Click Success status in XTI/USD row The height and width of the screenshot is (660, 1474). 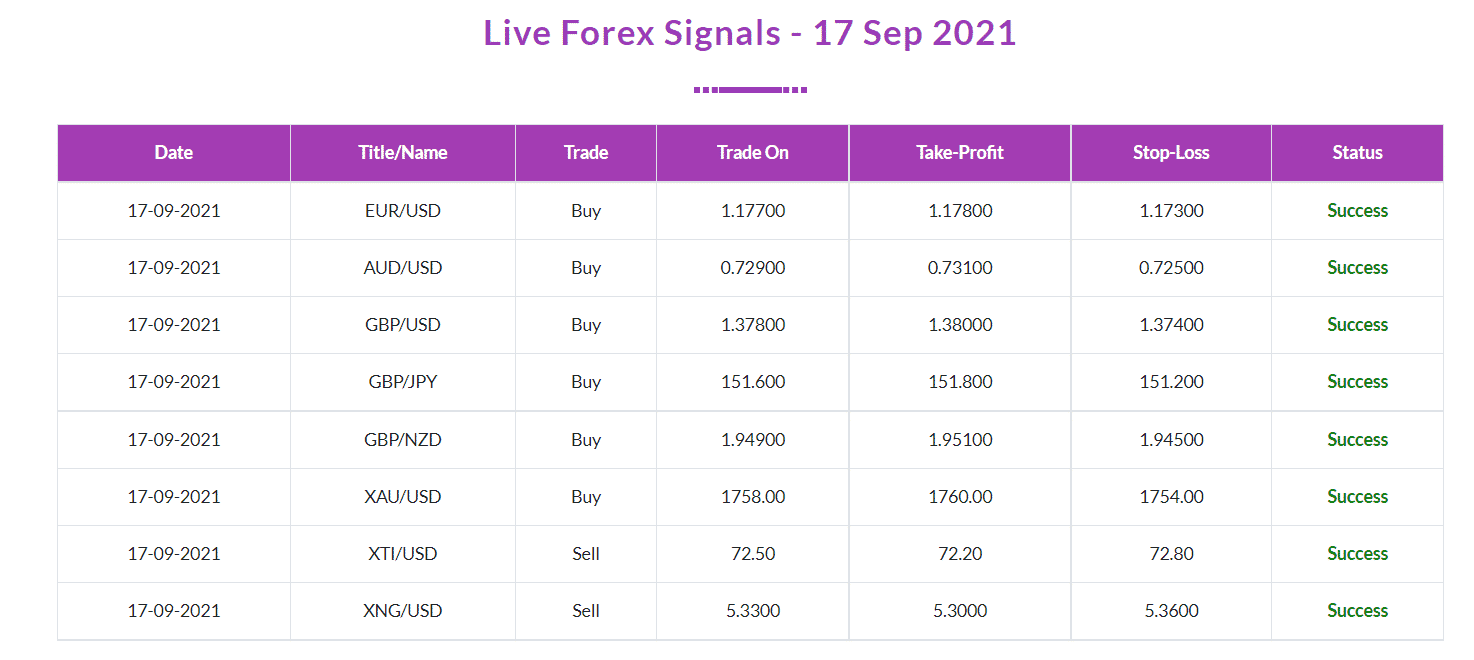click(x=1357, y=554)
